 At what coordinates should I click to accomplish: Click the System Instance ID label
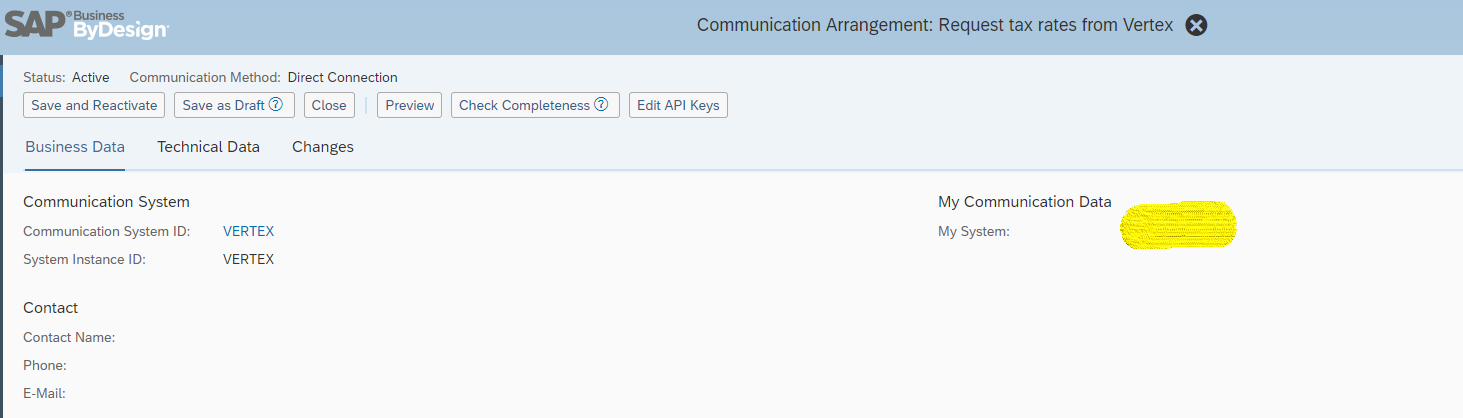(x=85, y=259)
